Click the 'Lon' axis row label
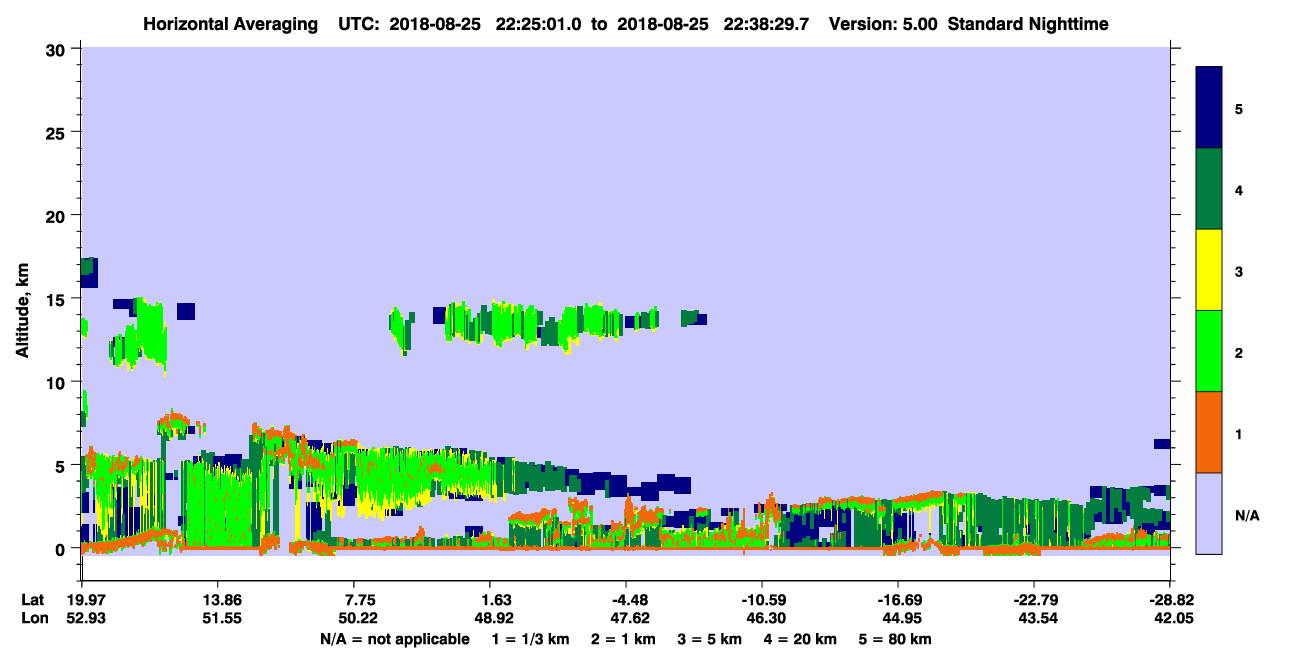 pos(33,619)
